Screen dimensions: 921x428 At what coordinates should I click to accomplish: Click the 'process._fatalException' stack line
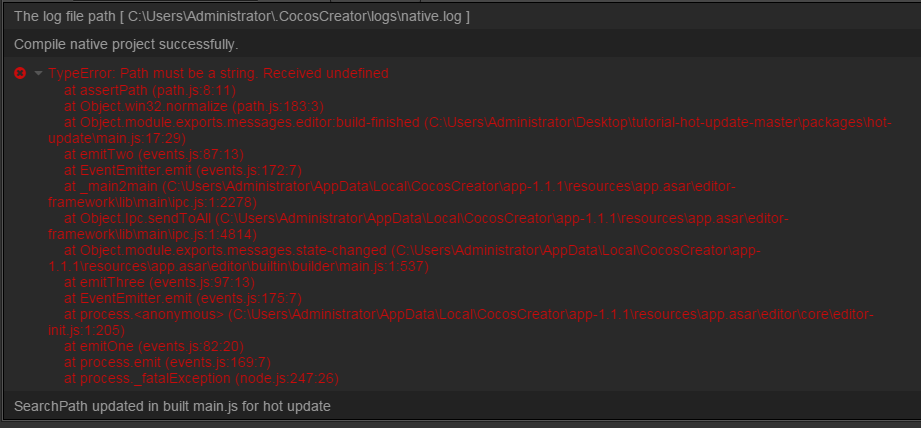click(x=201, y=378)
